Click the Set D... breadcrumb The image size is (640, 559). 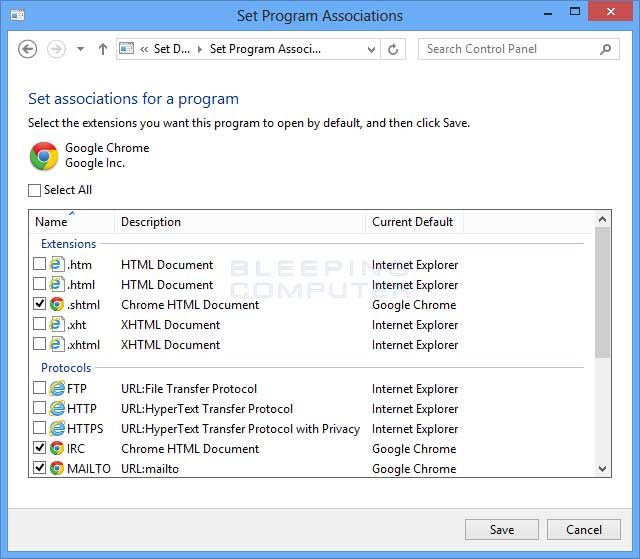coord(171,49)
